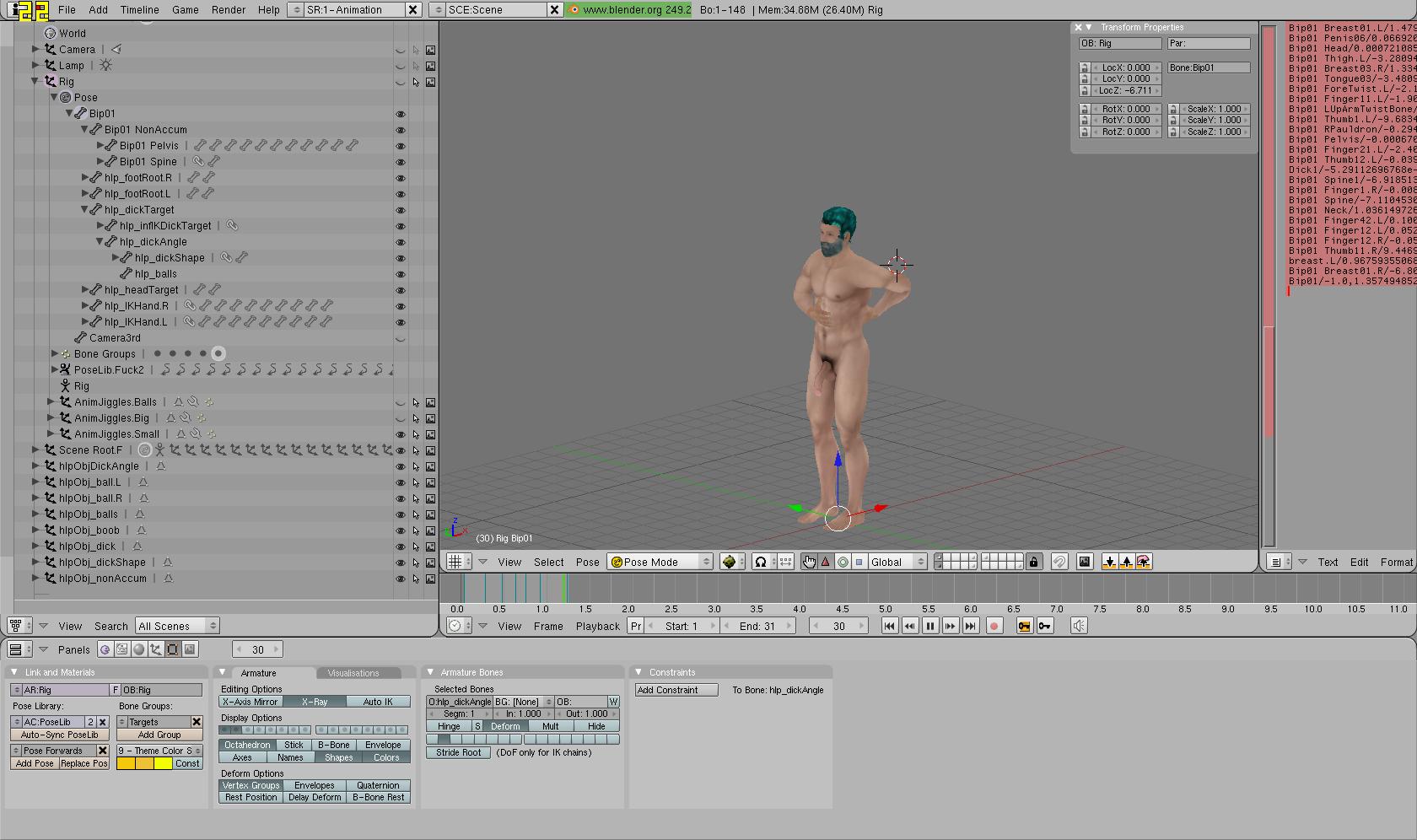Click the render preview image icon in 3D header
This screenshot has width=1417, height=840.
[x=1085, y=562]
